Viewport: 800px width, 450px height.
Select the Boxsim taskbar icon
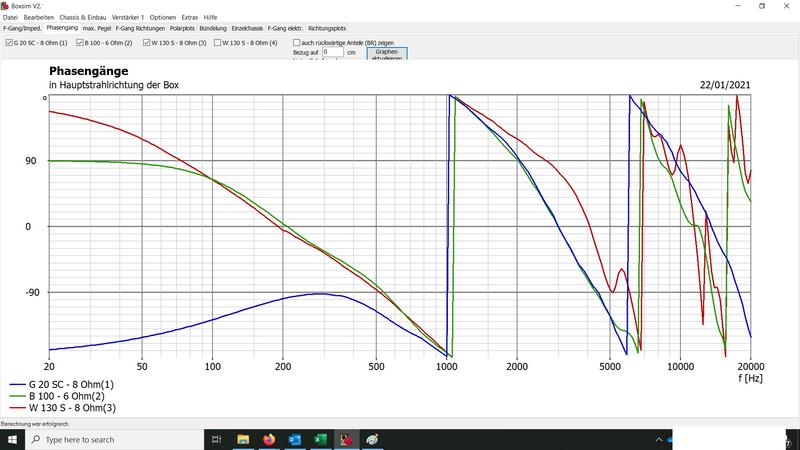pos(346,439)
